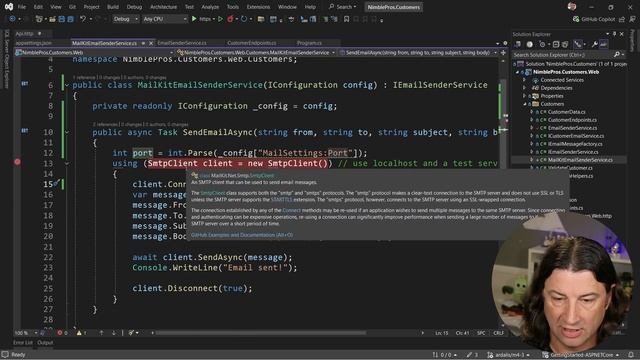Image resolution: width=640 pixels, height=360 pixels.
Task: Click the pending edits pencil in status bar
Action: 469,355
